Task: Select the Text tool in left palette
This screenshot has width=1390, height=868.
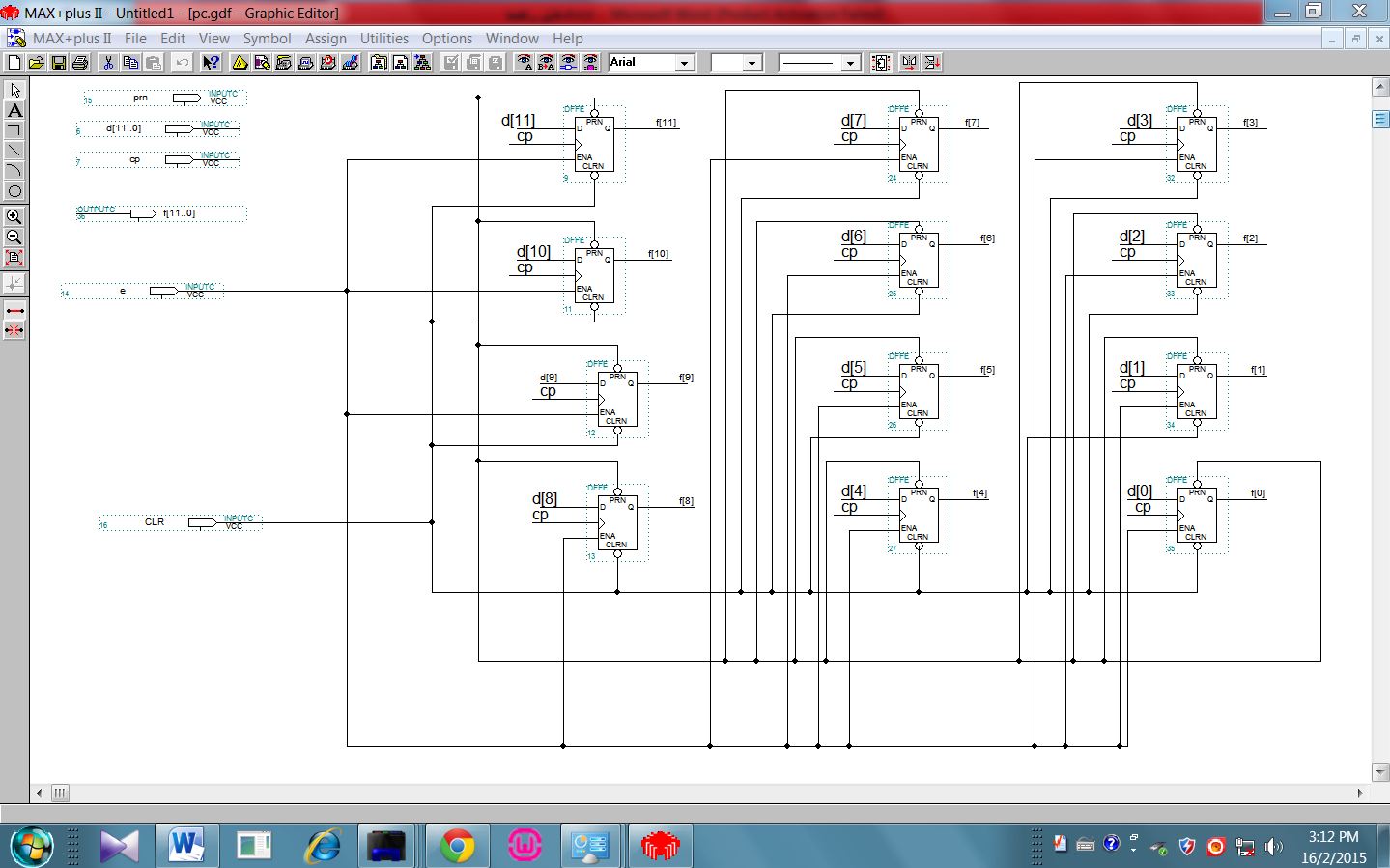Action: [14, 110]
